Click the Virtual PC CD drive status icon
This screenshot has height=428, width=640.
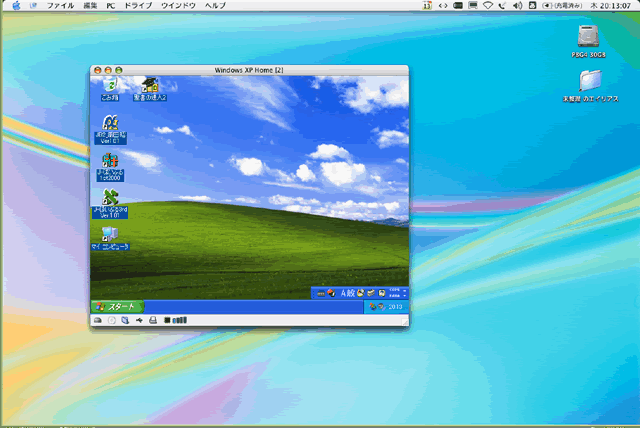tap(111, 321)
